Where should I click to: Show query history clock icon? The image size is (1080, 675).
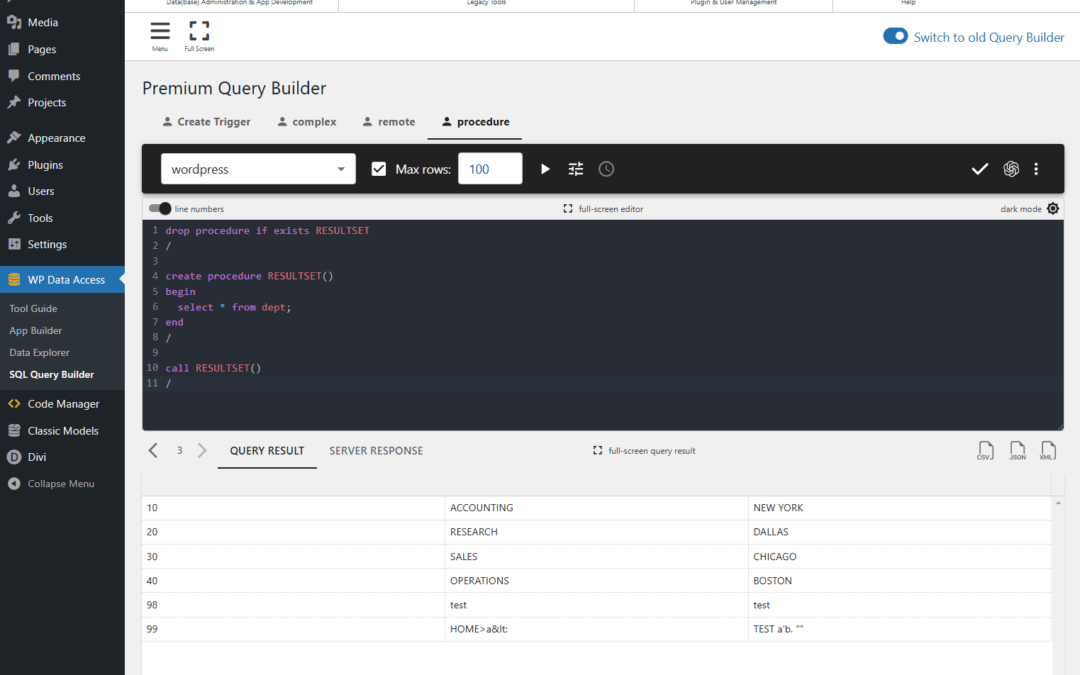pos(606,169)
